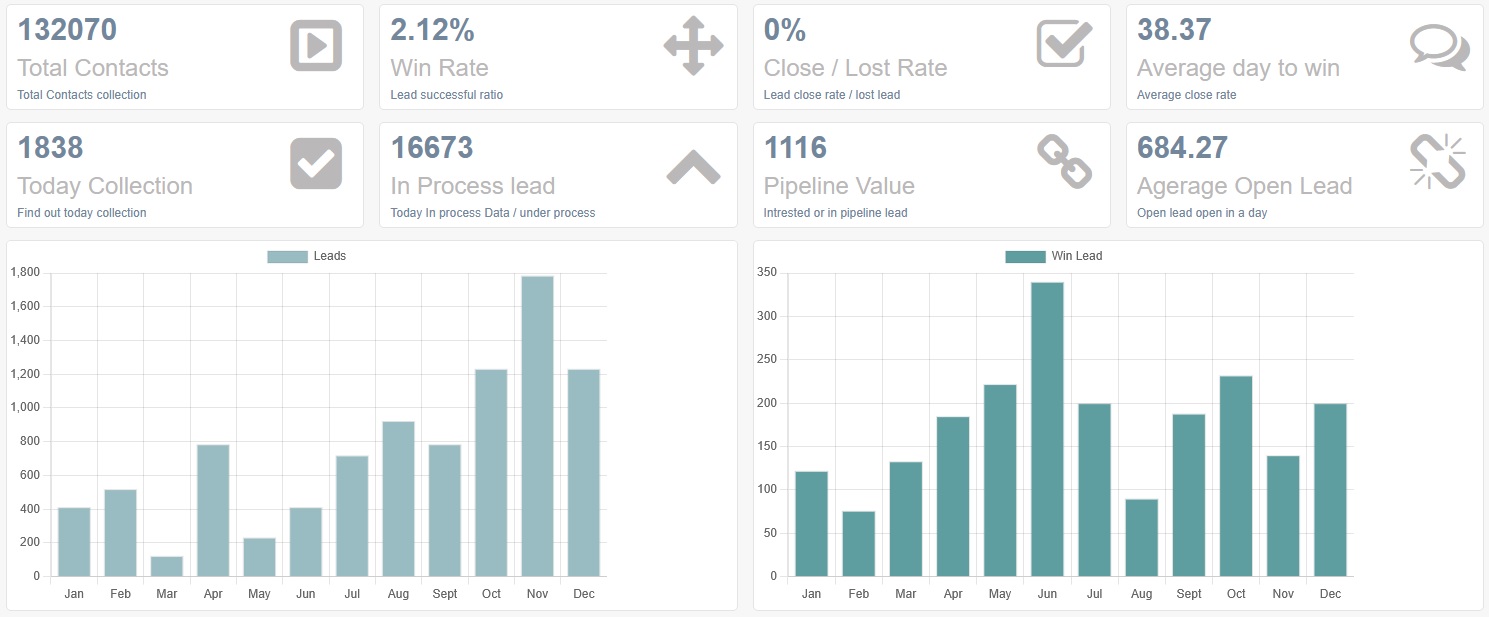
Task: Open the Total Contacts heading
Action: pos(93,68)
